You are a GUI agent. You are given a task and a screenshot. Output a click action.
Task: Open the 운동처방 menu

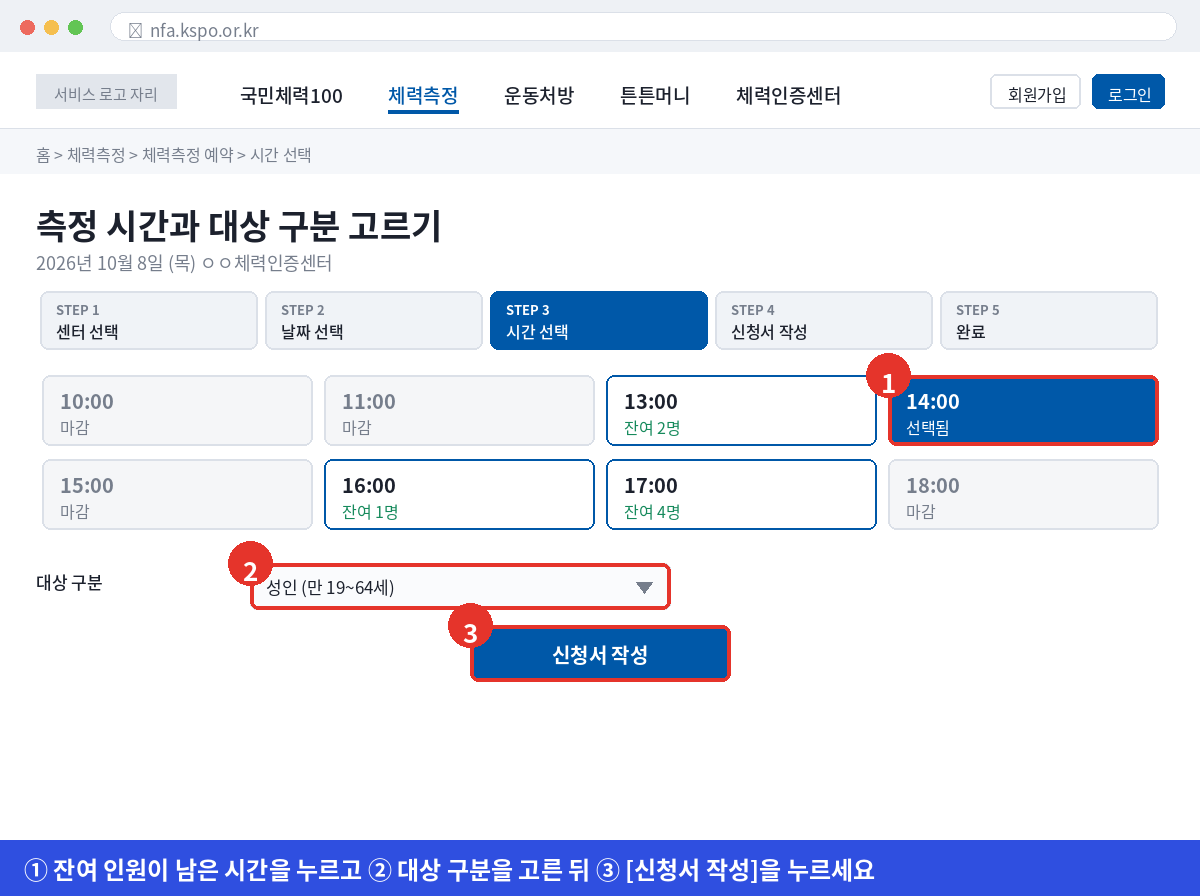tap(539, 96)
